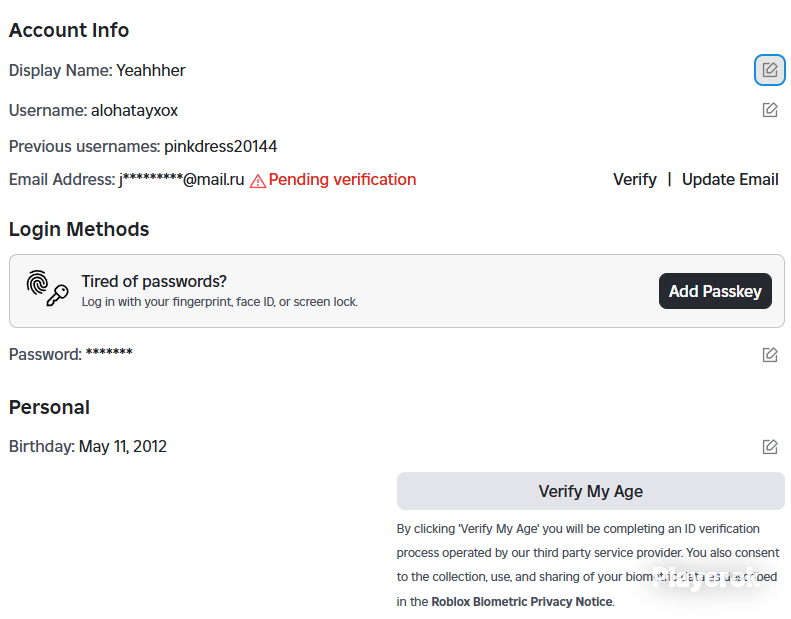Click the Tired of passwords? heading
The image size is (791, 619).
[x=154, y=281]
